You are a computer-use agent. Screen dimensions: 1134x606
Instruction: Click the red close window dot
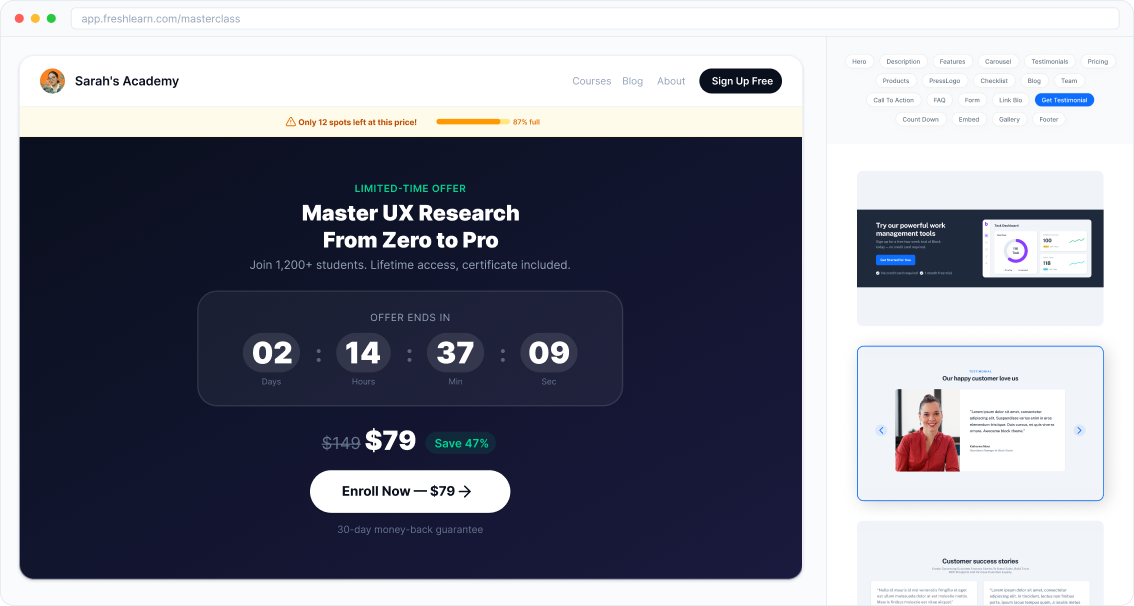(19, 19)
